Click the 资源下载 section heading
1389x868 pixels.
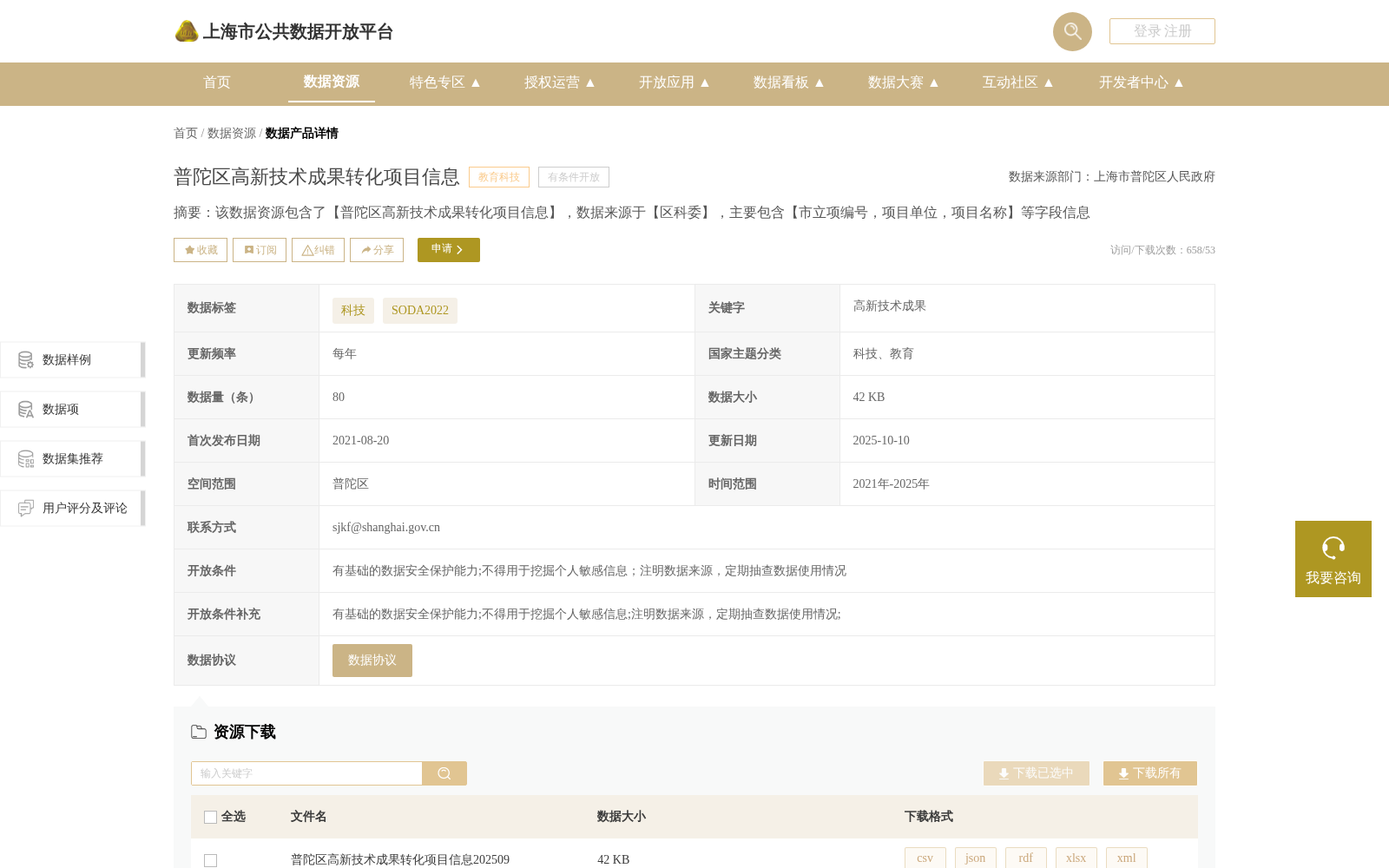coord(245,733)
